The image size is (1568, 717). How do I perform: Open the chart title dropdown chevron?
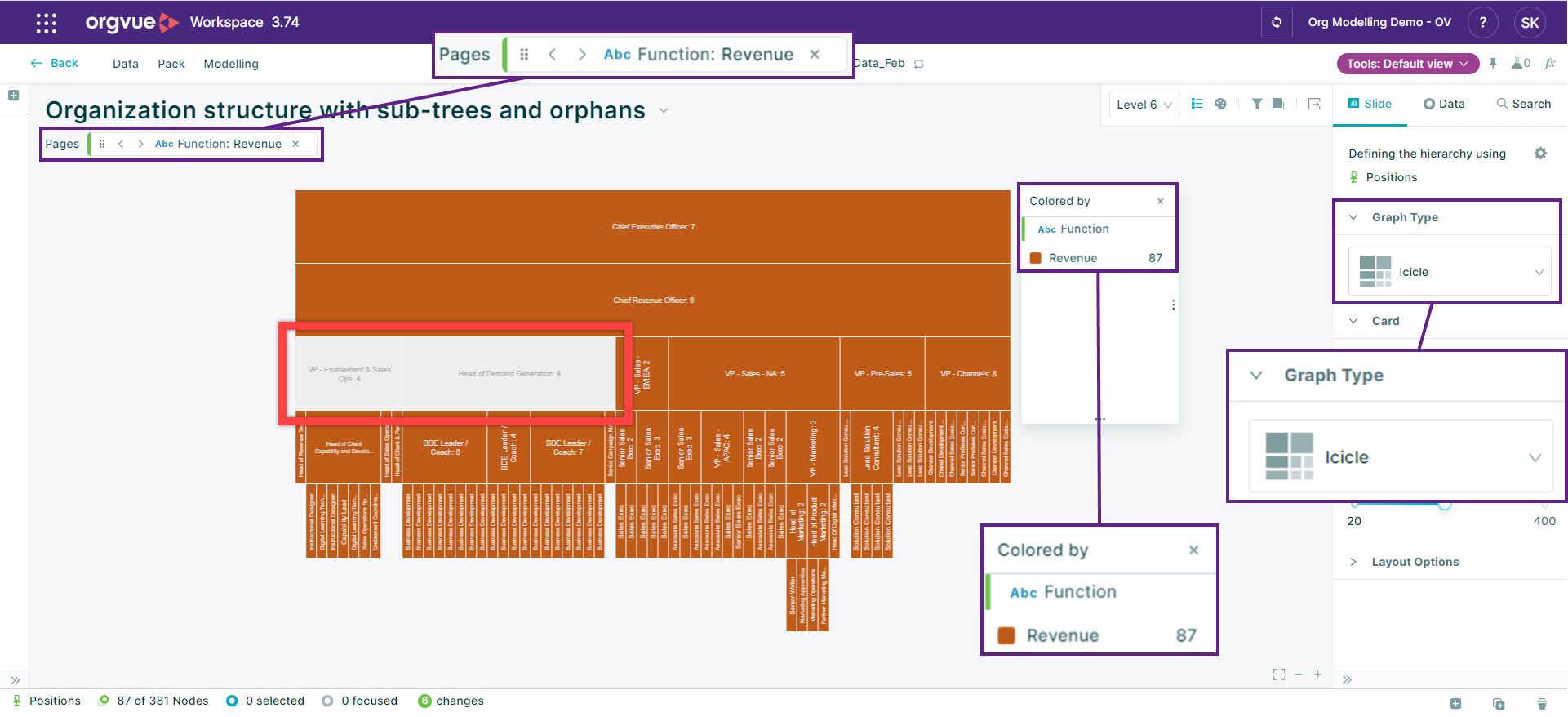[x=664, y=110]
